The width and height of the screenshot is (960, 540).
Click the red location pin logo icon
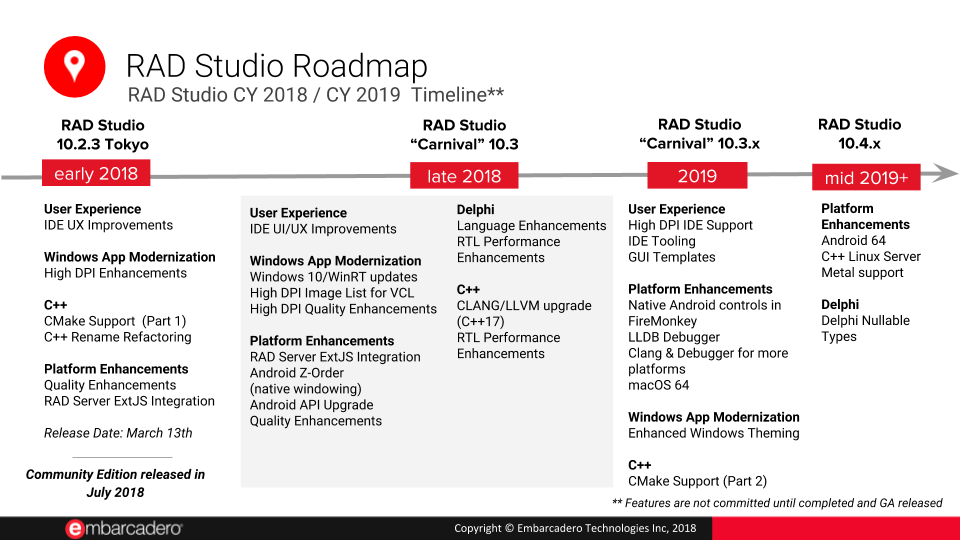pyautogui.click(x=75, y=67)
